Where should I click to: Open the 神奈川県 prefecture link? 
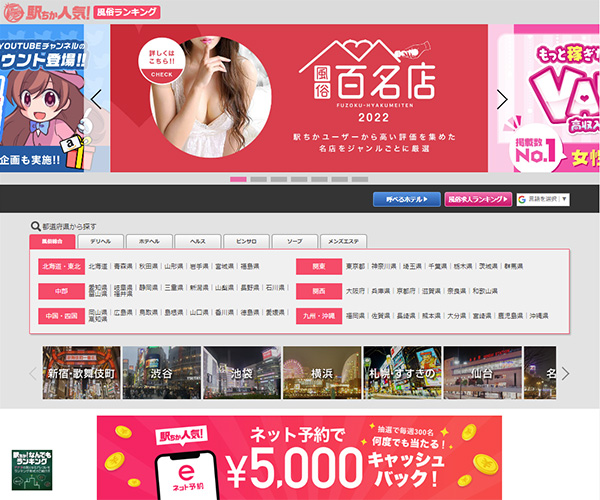tap(384, 266)
